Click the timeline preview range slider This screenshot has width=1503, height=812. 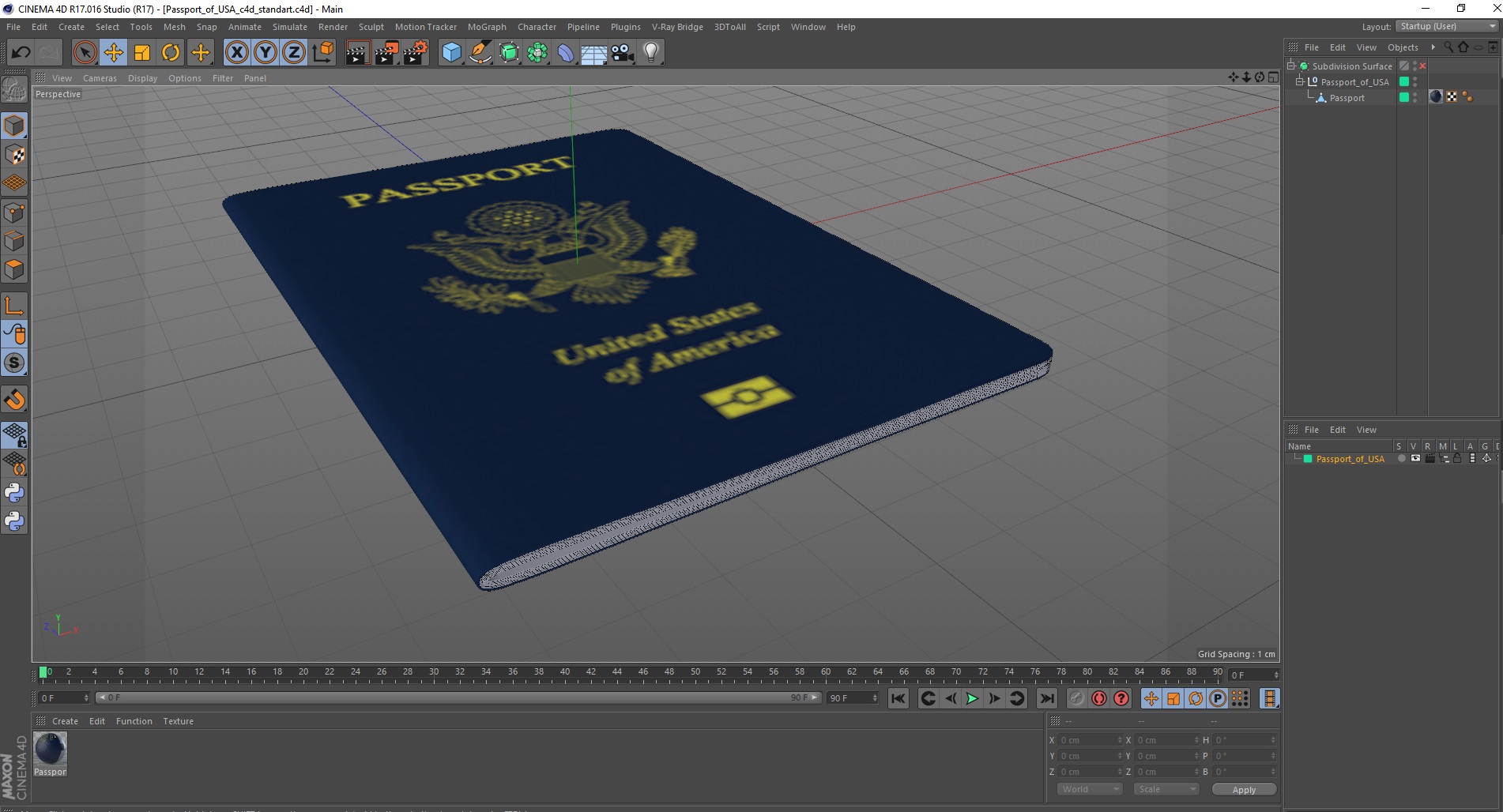(x=458, y=697)
